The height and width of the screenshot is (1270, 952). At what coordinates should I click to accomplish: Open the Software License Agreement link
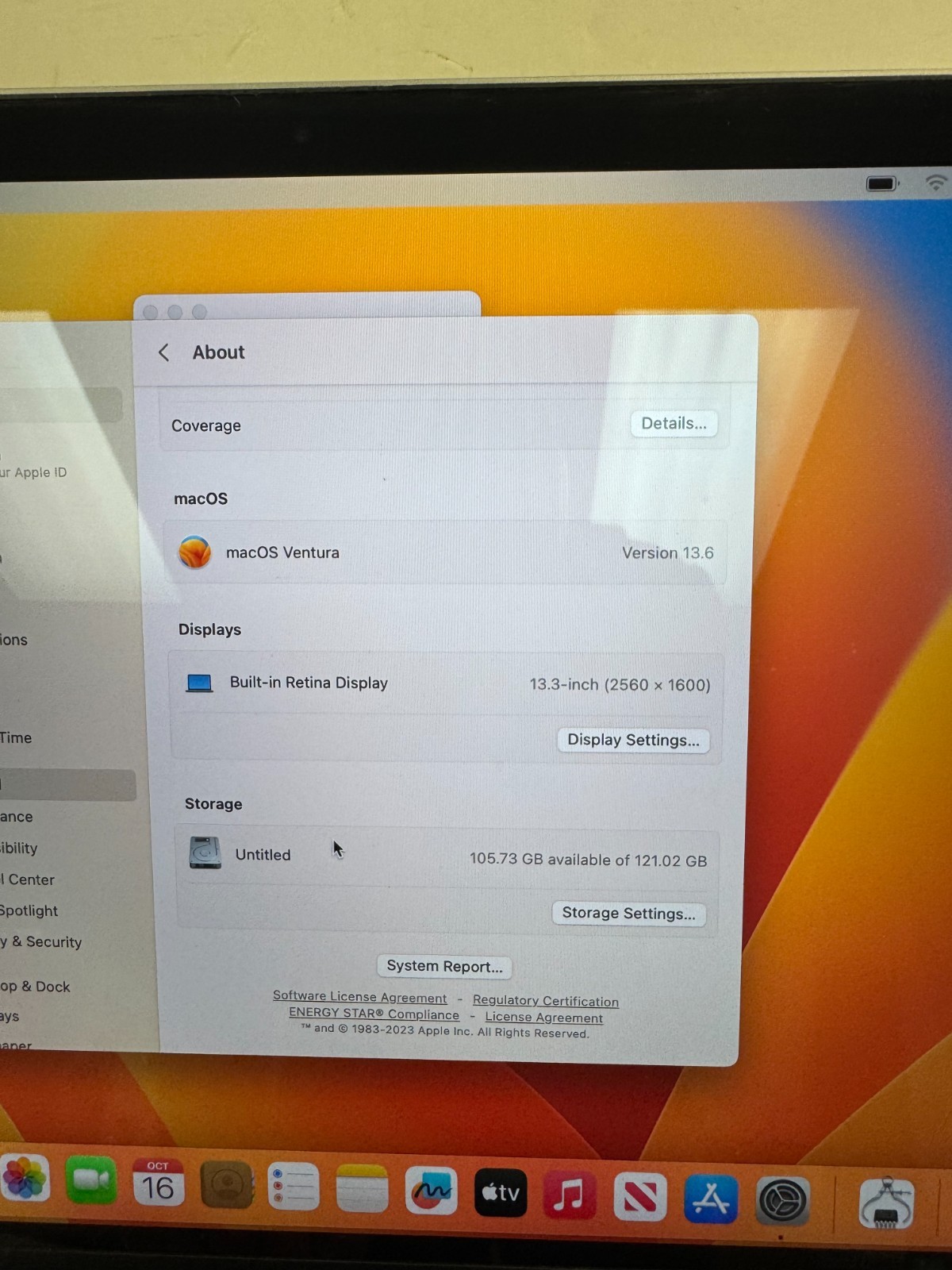point(360,997)
